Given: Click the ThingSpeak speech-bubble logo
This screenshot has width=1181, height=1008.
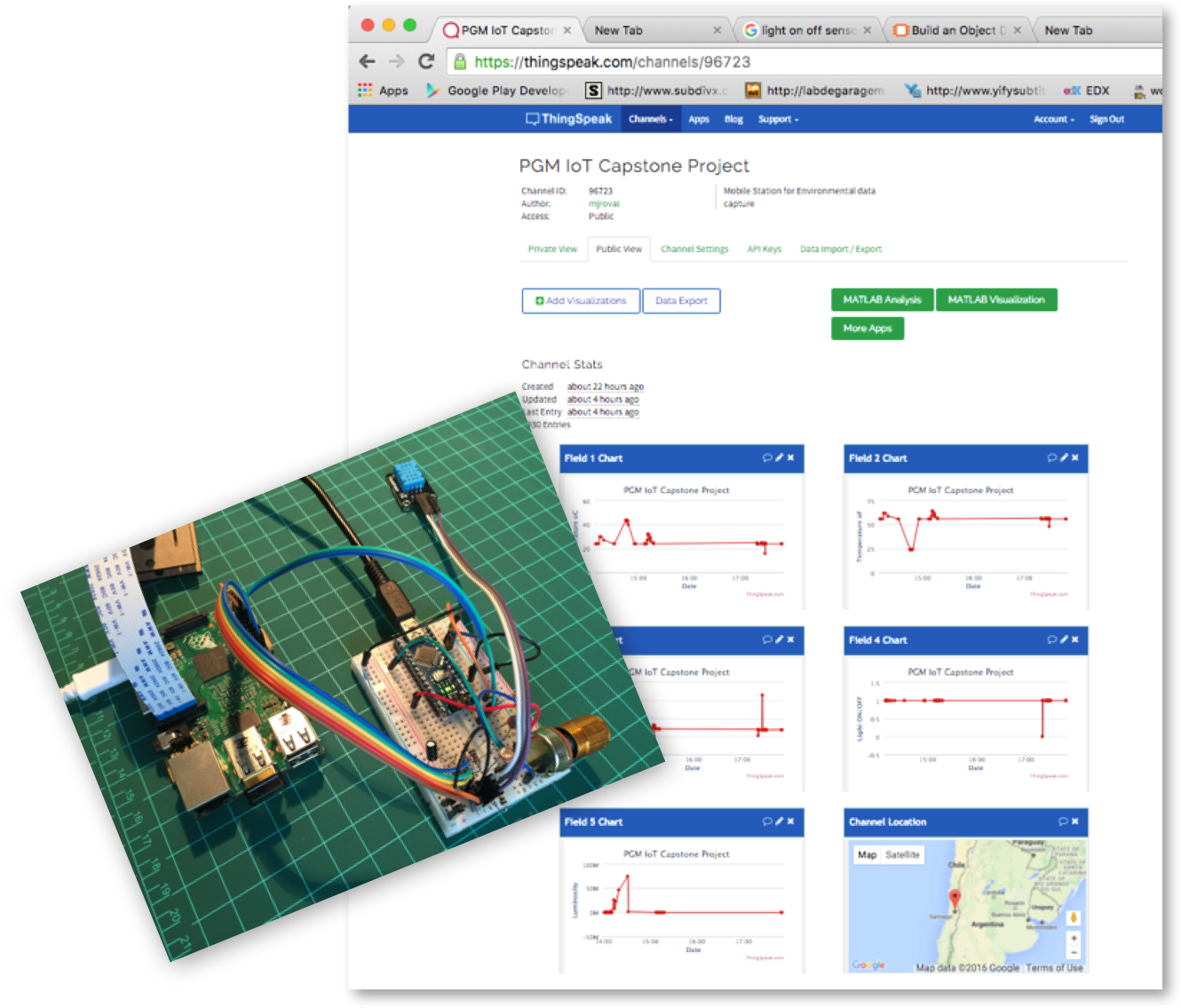Looking at the screenshot, I should tap(533, 118).
